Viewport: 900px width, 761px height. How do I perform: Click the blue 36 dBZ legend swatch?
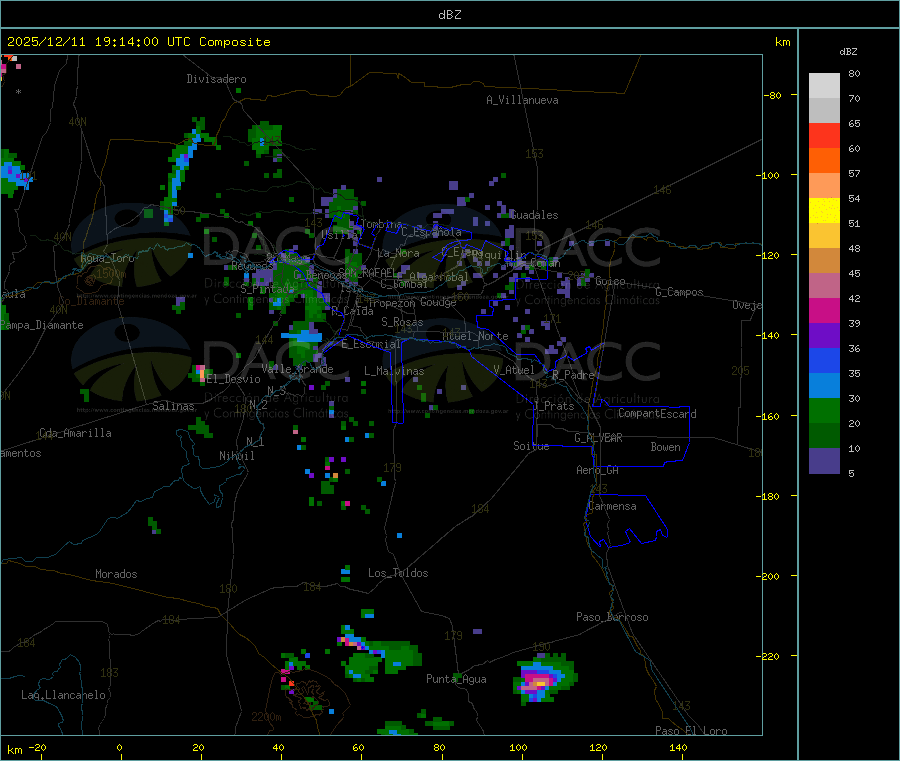coord(824,360)
